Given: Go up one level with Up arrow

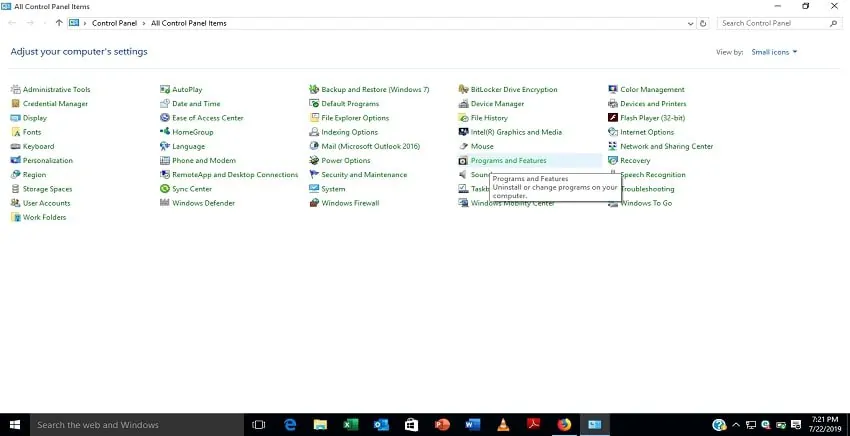Looking at the screenshot, I should 59,23.
